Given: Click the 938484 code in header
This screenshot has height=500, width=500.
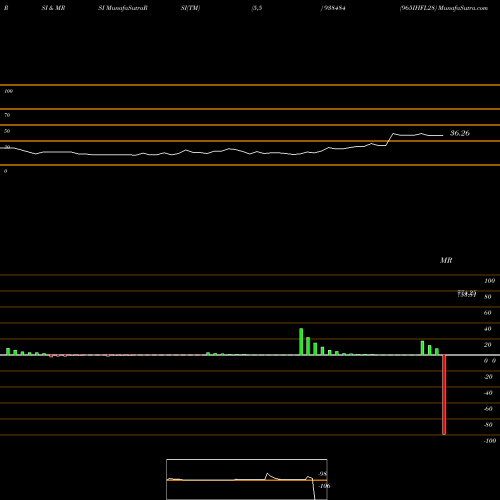Looking at the screenshot, I should (334, 8).
